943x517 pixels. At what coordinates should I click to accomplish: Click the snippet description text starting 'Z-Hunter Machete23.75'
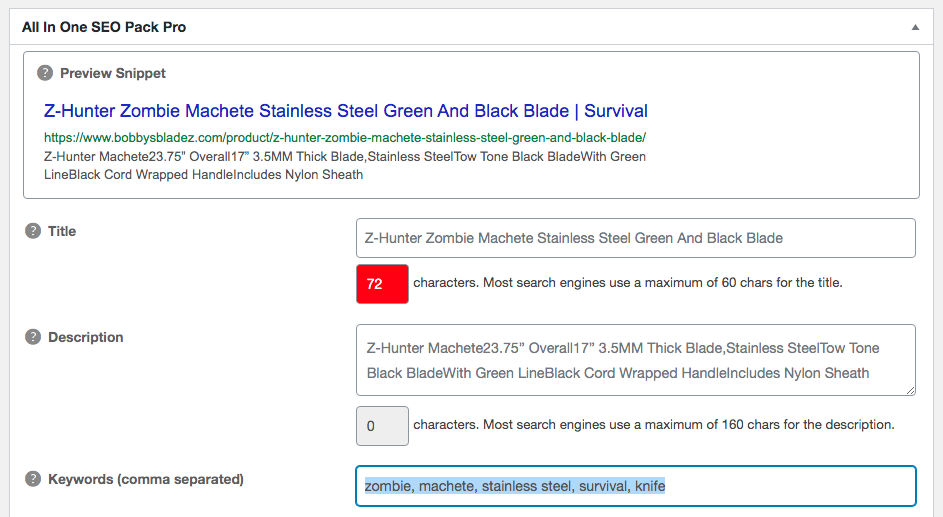click(x=345, y=165)
